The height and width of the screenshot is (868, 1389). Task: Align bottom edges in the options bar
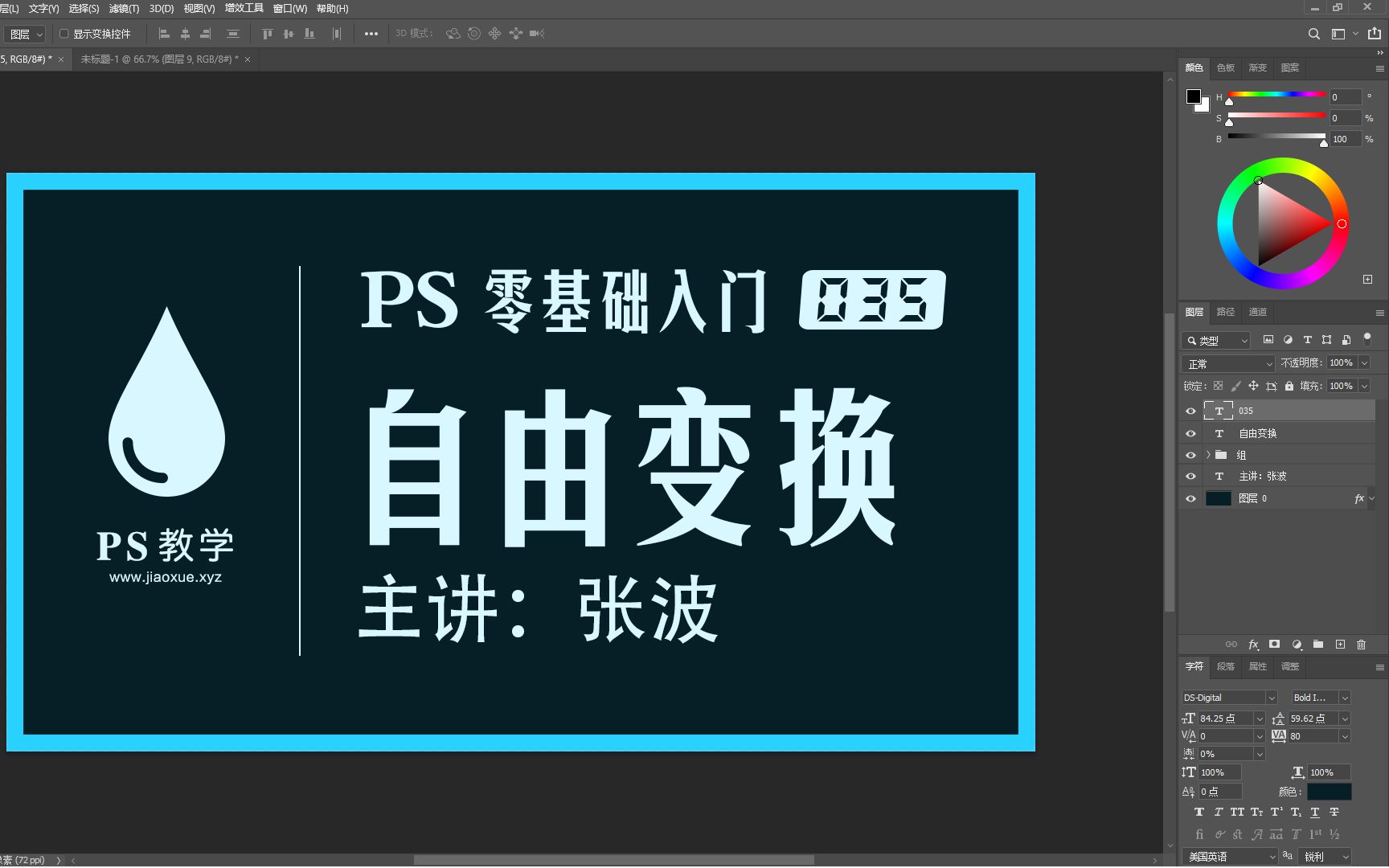tap(309, 34)
